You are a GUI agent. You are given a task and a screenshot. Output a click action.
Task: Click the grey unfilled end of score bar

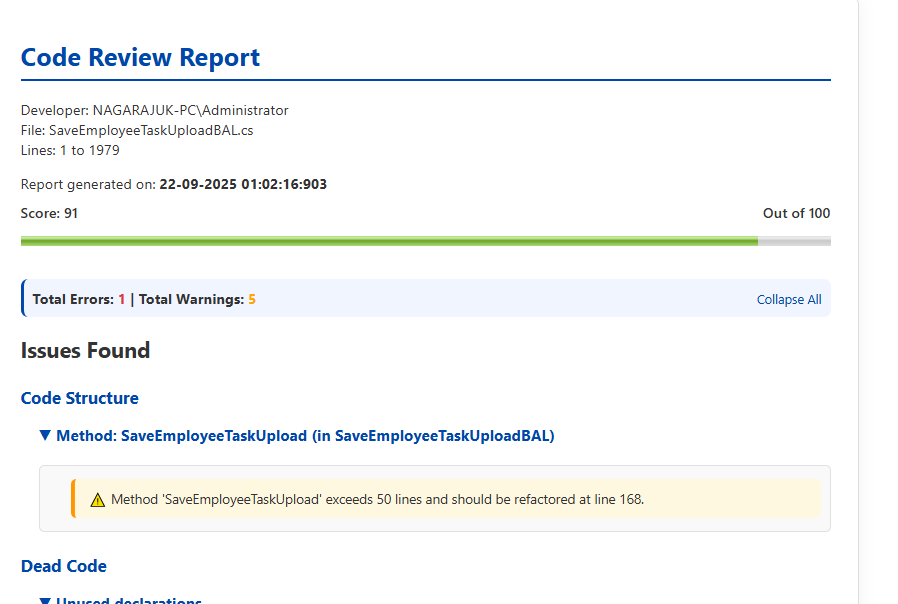(794, 241)
